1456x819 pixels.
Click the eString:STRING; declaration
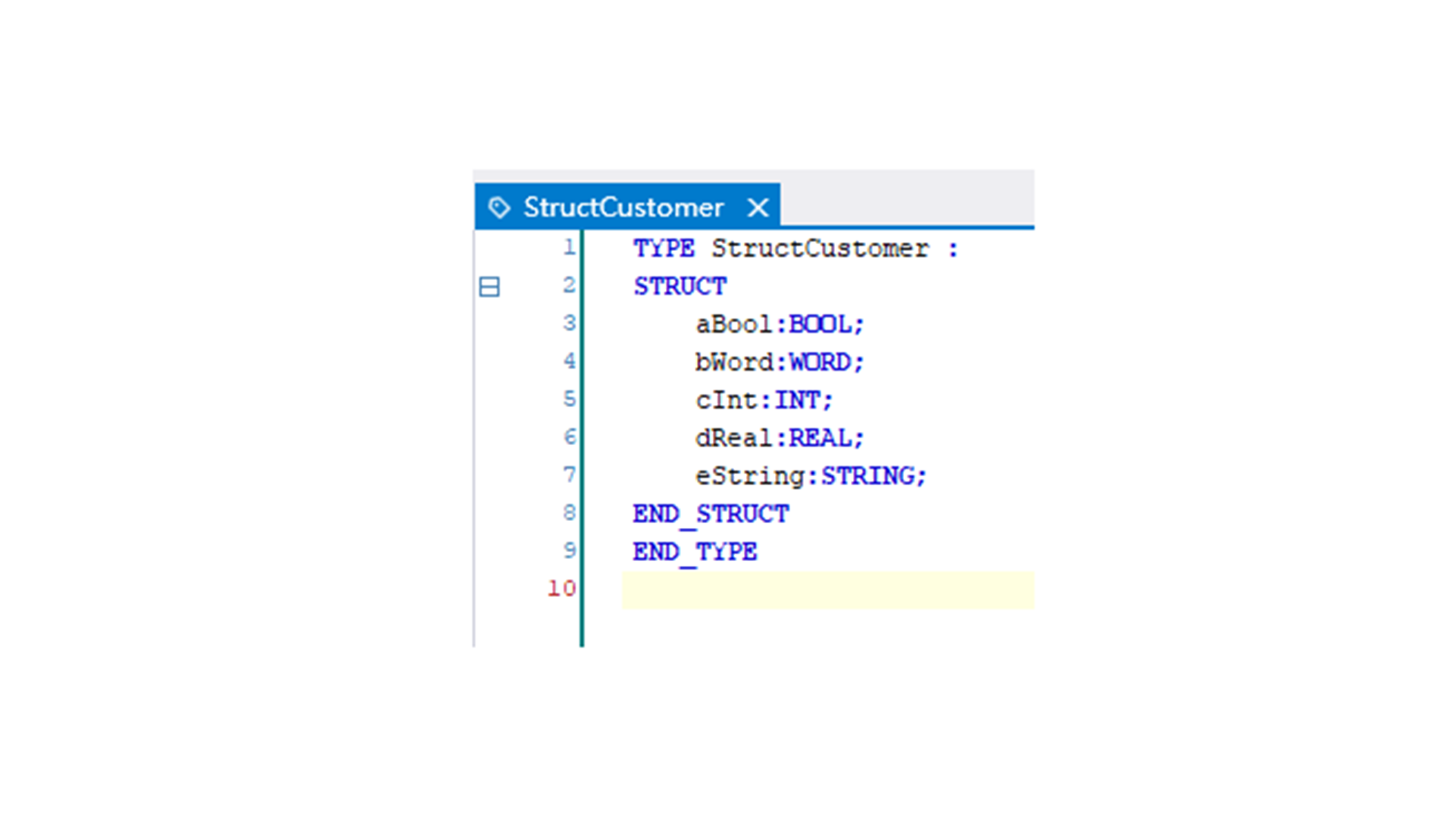[x=811, y=476]
